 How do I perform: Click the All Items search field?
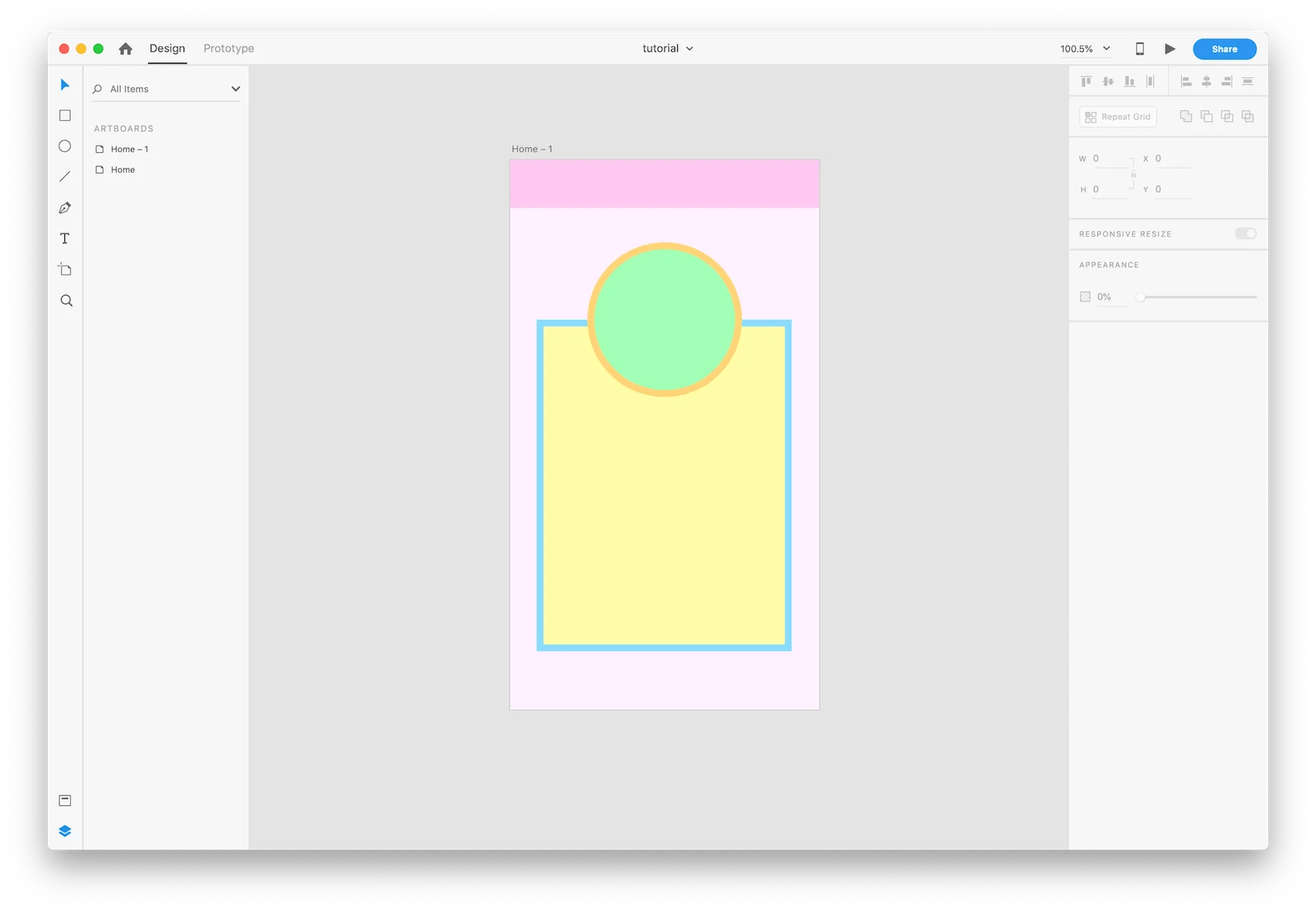(x=167, y=89)
